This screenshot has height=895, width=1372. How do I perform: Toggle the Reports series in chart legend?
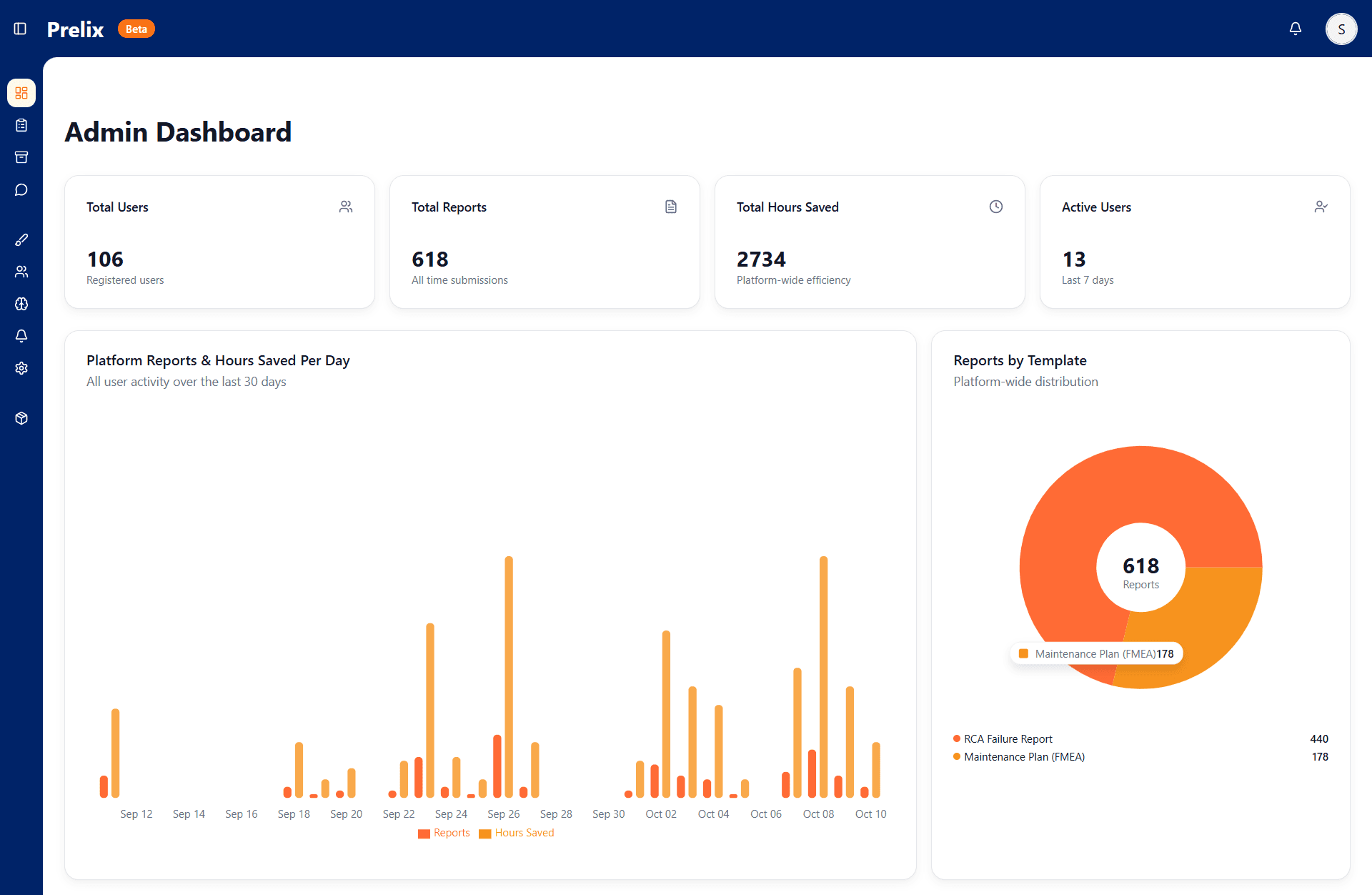444,833
